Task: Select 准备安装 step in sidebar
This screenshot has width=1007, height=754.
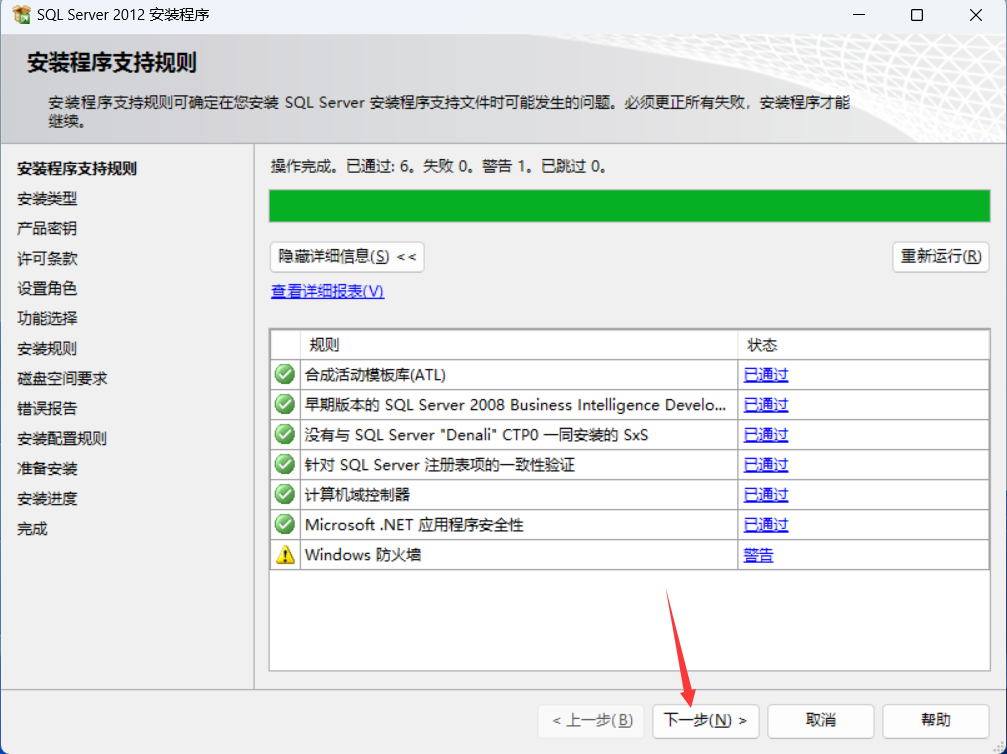Action: pyautogui.click(x=47, y=469)
